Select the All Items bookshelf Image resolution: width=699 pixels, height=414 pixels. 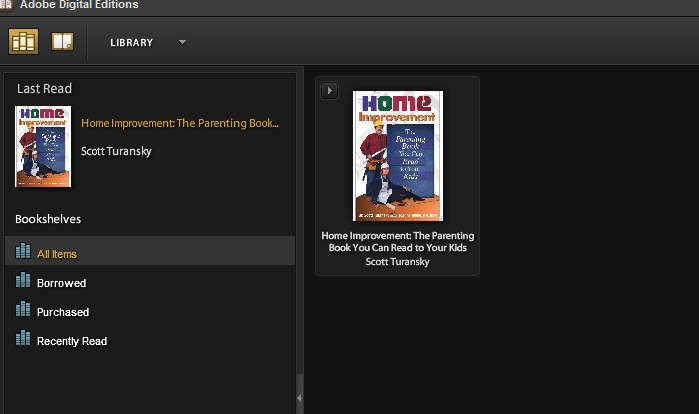(150, 251)
